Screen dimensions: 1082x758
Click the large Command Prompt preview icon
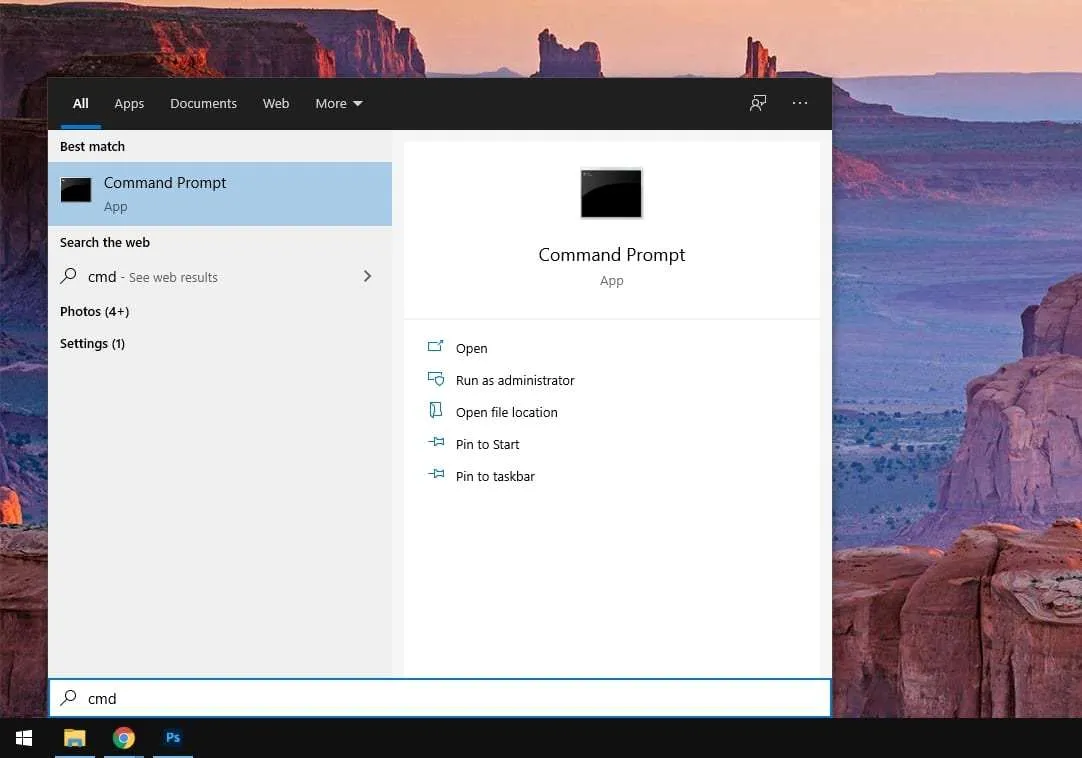click(611, 193)
